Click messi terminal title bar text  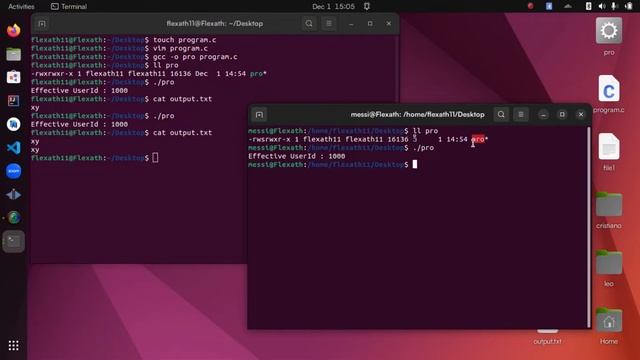tap(417, 115)
